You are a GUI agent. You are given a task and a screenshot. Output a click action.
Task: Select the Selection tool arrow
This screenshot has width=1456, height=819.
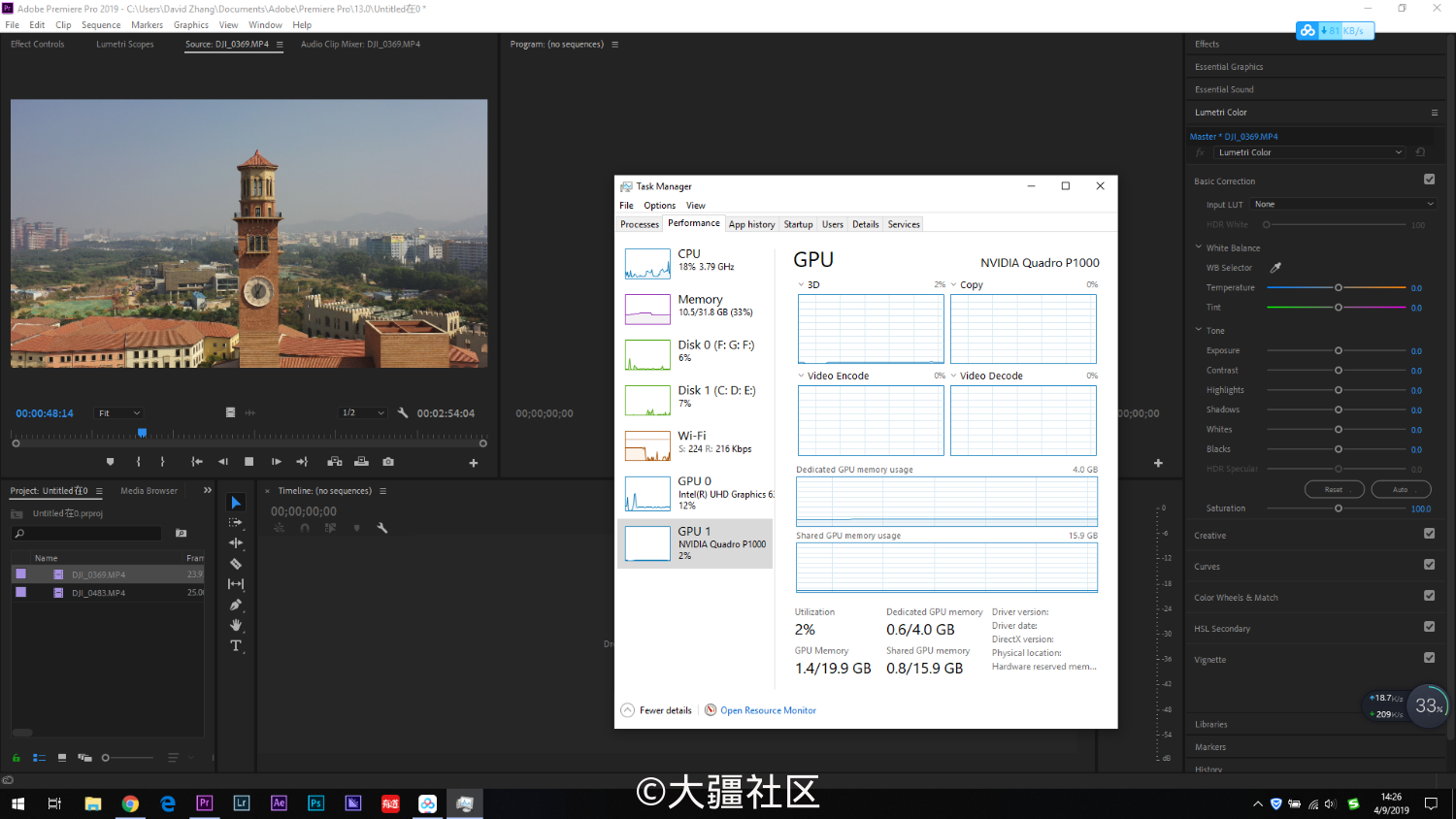(236, 503)
